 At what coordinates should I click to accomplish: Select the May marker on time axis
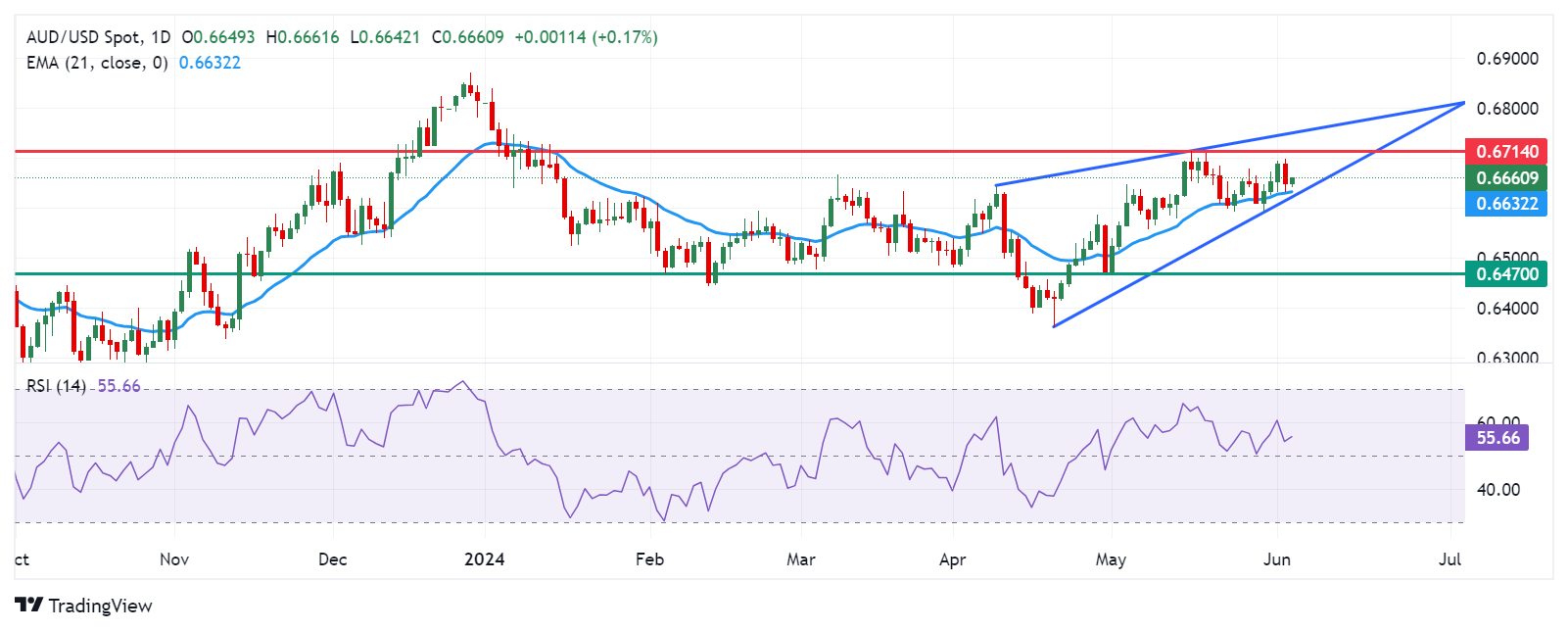tap(1111, 559)
